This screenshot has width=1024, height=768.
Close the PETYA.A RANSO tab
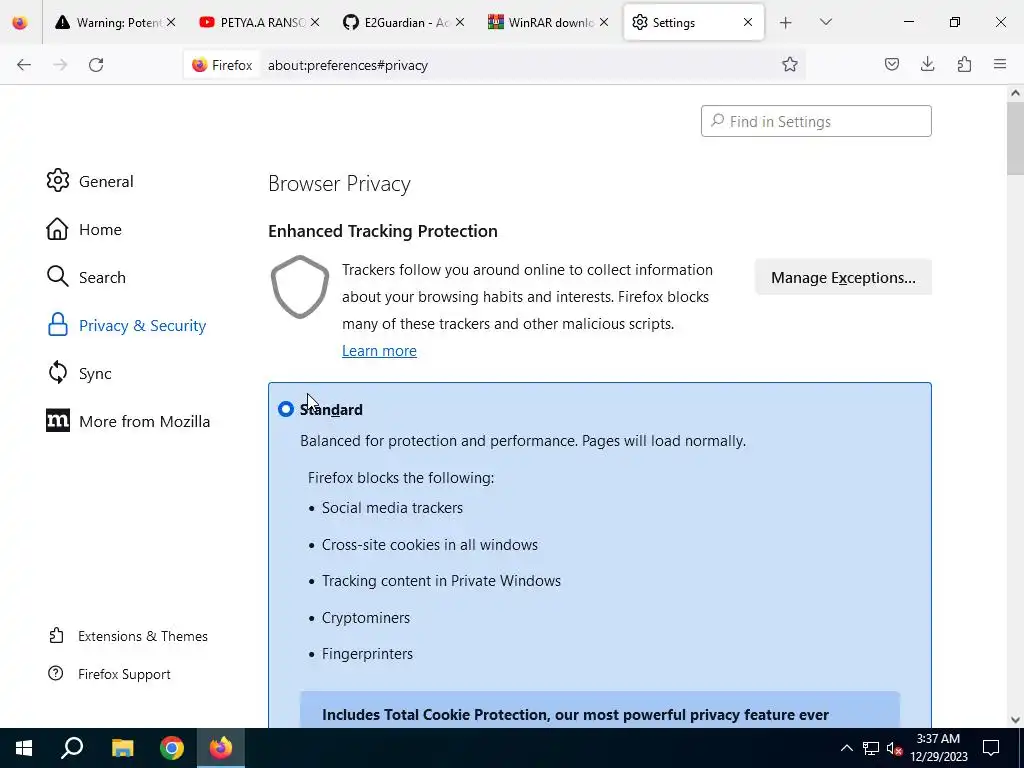[315, 23]
